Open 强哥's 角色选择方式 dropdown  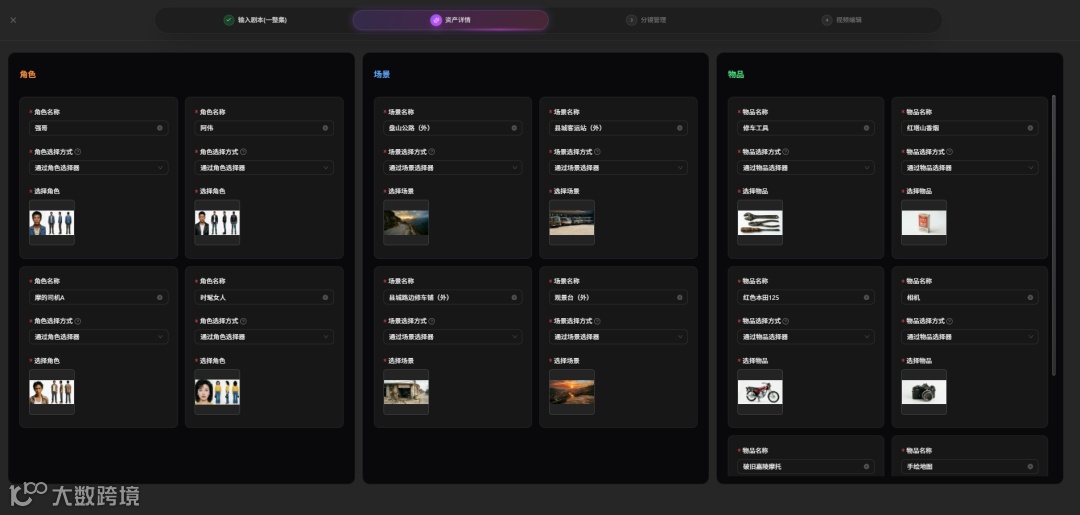98,167
